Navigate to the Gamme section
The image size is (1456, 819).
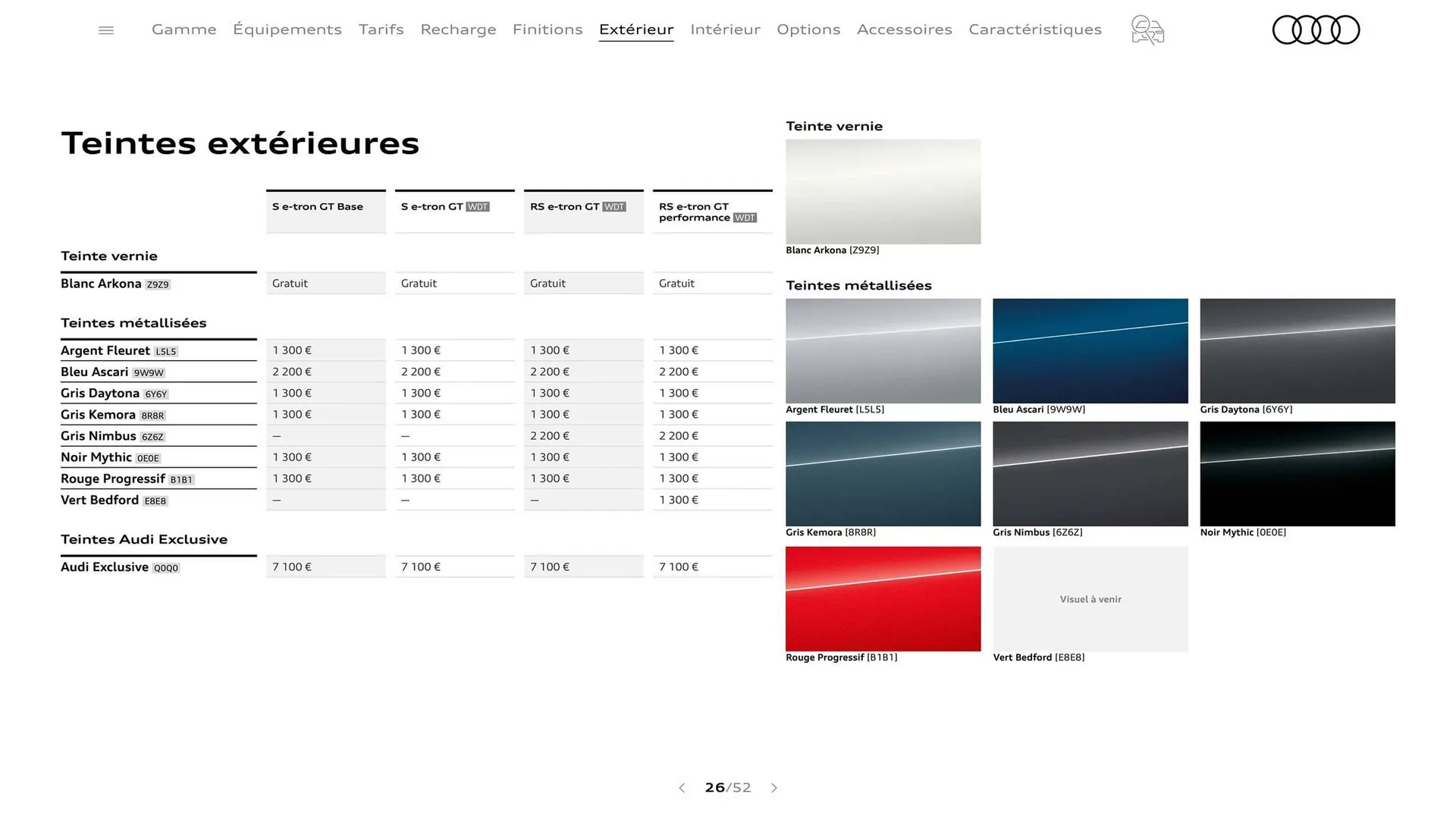[x=184, y=30]
